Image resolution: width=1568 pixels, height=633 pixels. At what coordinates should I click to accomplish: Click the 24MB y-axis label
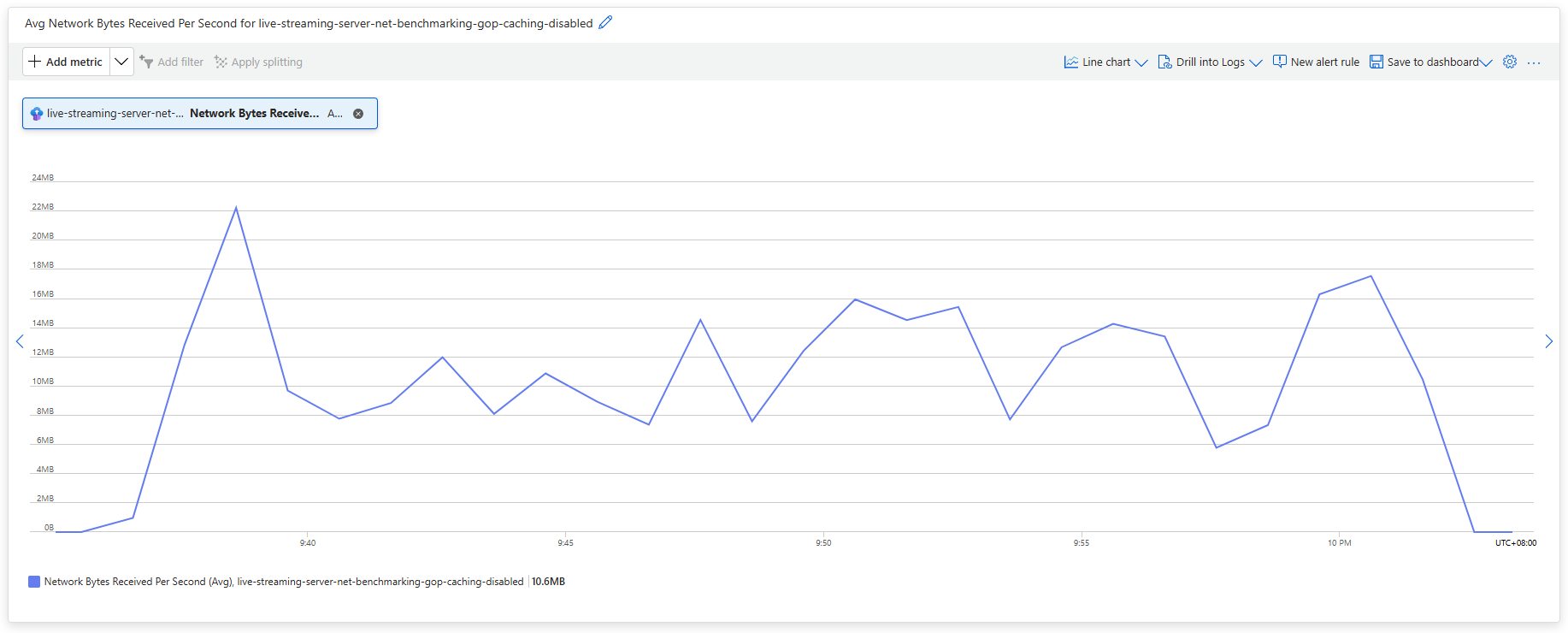43,178
